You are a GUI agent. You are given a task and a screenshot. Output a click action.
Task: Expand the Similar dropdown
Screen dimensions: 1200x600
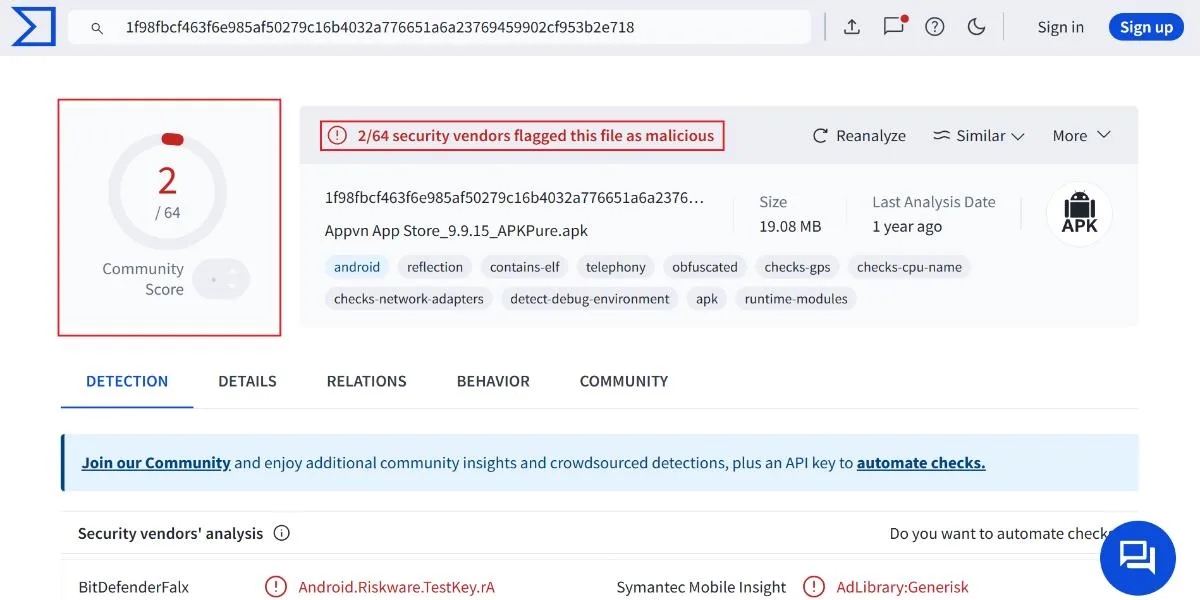pyautogui.click(x=979, y=136)
